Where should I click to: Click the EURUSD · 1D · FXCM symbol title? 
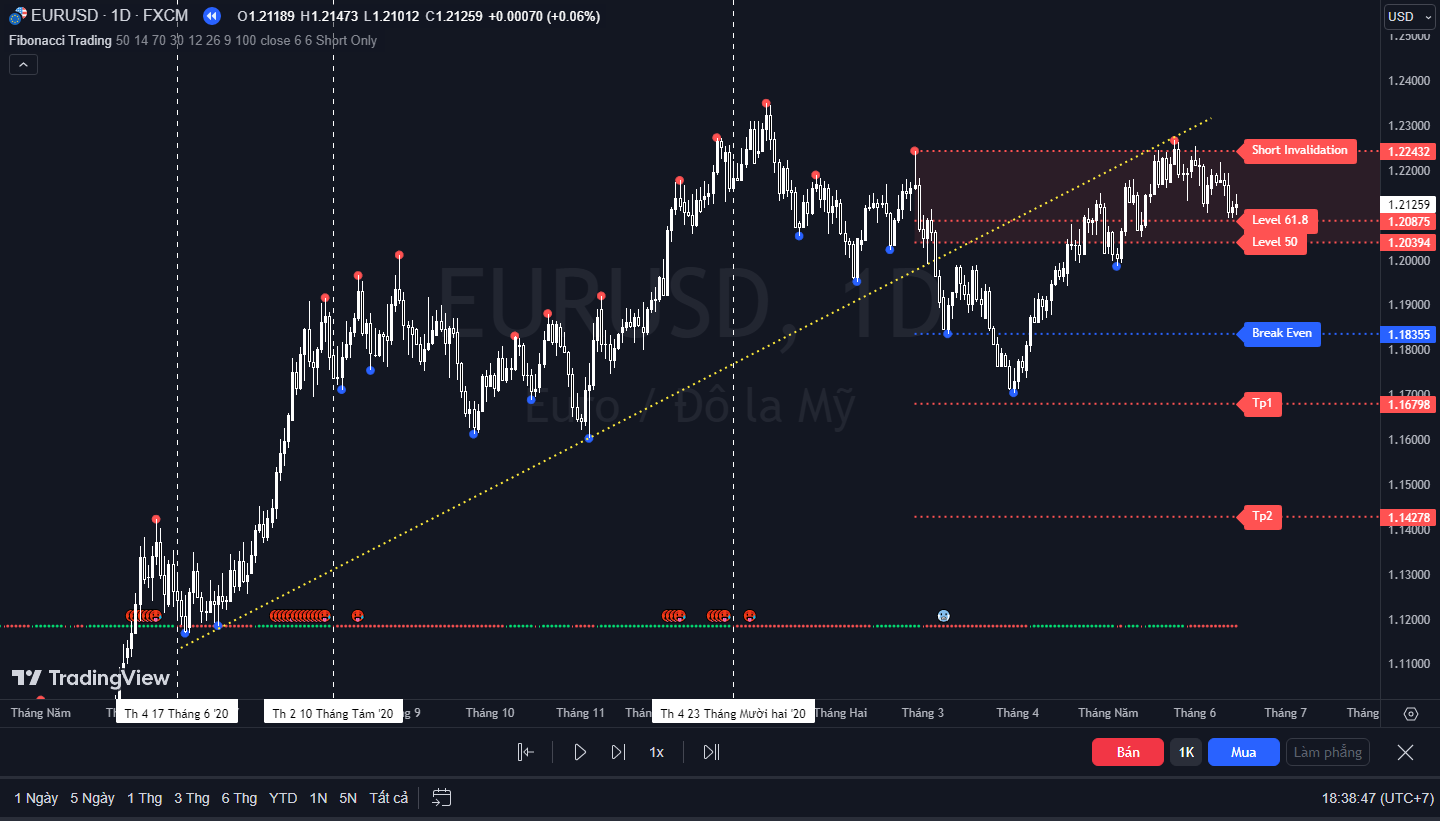110,16
